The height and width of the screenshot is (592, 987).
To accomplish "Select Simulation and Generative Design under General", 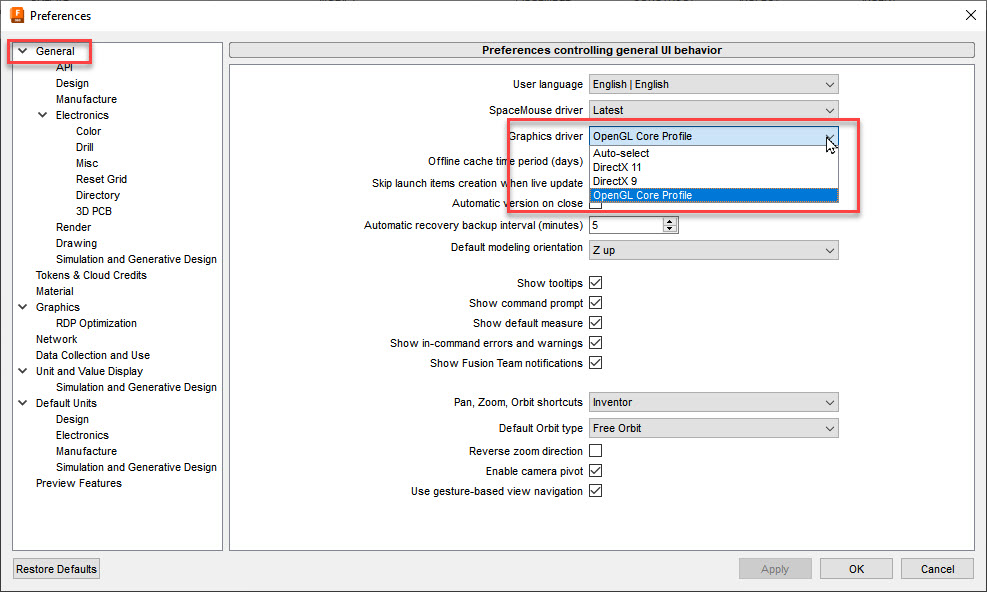I will click(x=136, y=259).
